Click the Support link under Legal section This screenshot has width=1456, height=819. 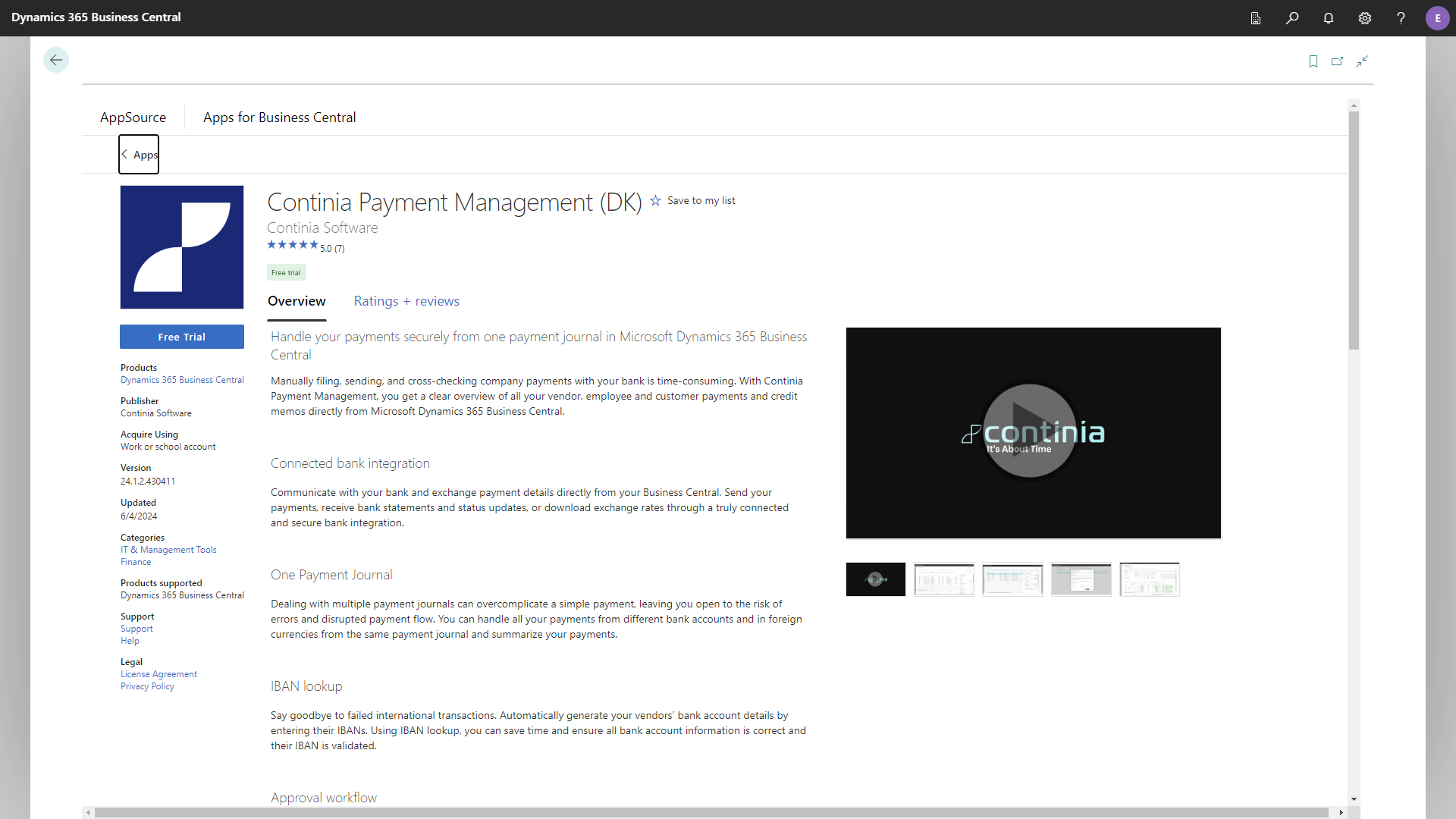(137, 628)
